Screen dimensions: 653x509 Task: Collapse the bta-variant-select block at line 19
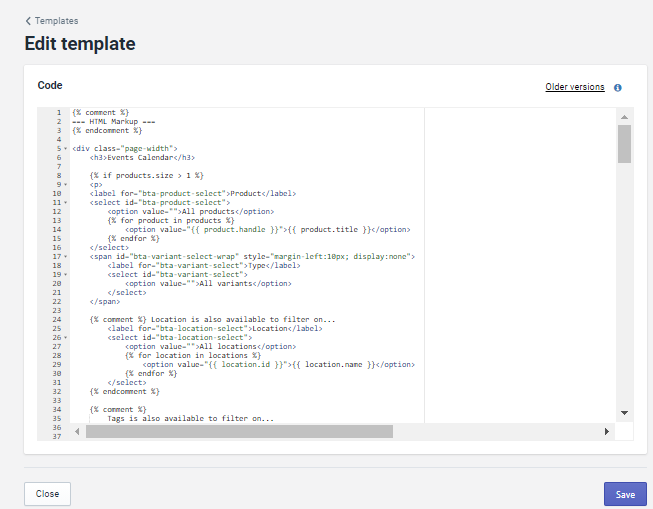(x=66, y=274)
